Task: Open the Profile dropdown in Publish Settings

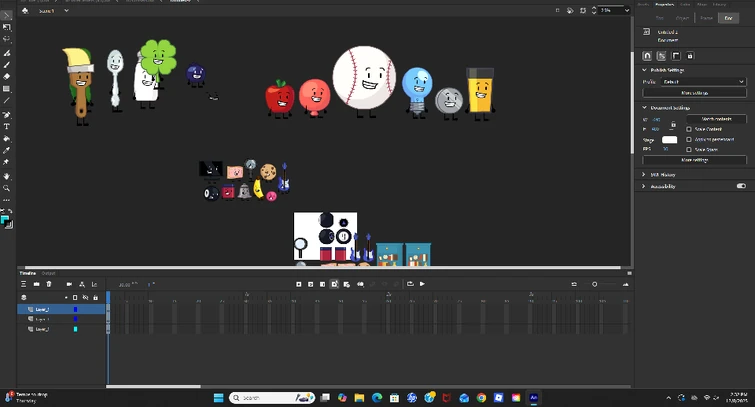Action: [703, 82]
